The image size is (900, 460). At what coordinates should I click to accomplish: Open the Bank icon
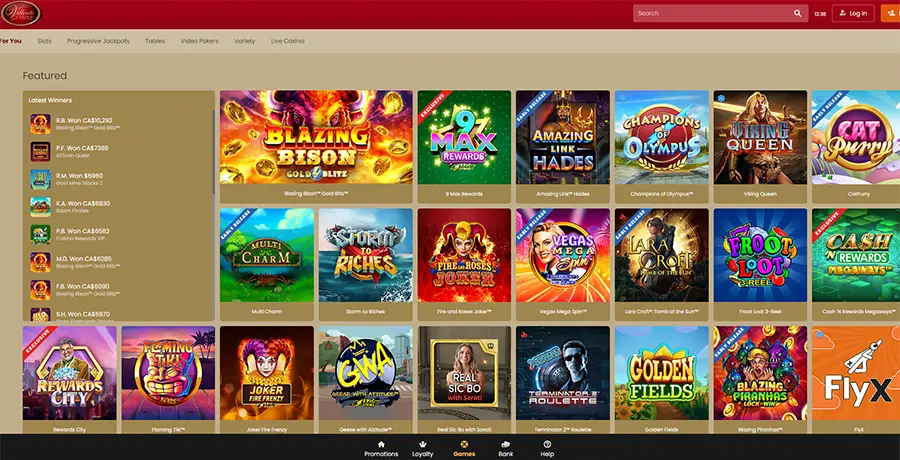[x=506, y=444]
